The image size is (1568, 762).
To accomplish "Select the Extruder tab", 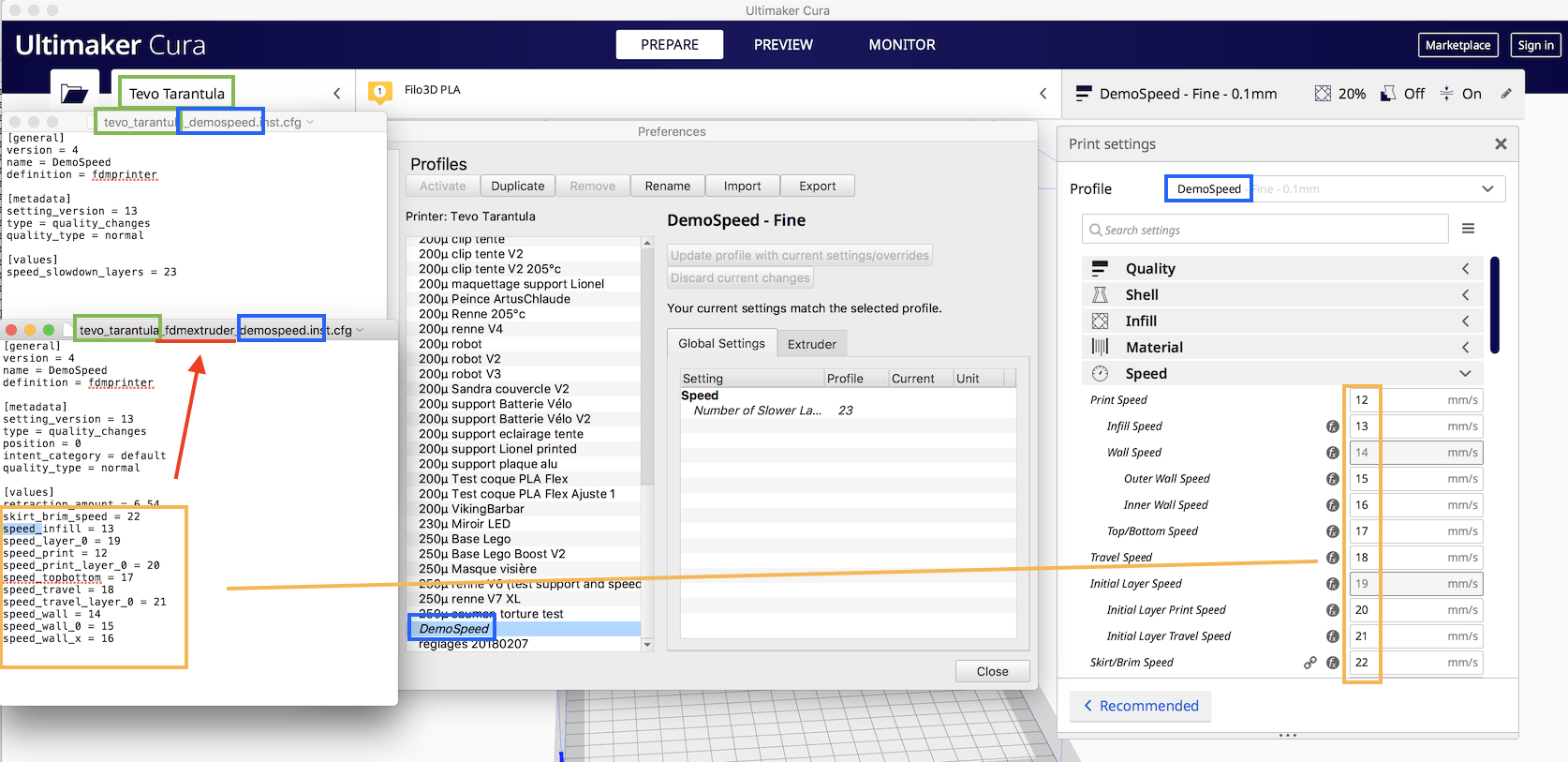I will click(812, 344).
